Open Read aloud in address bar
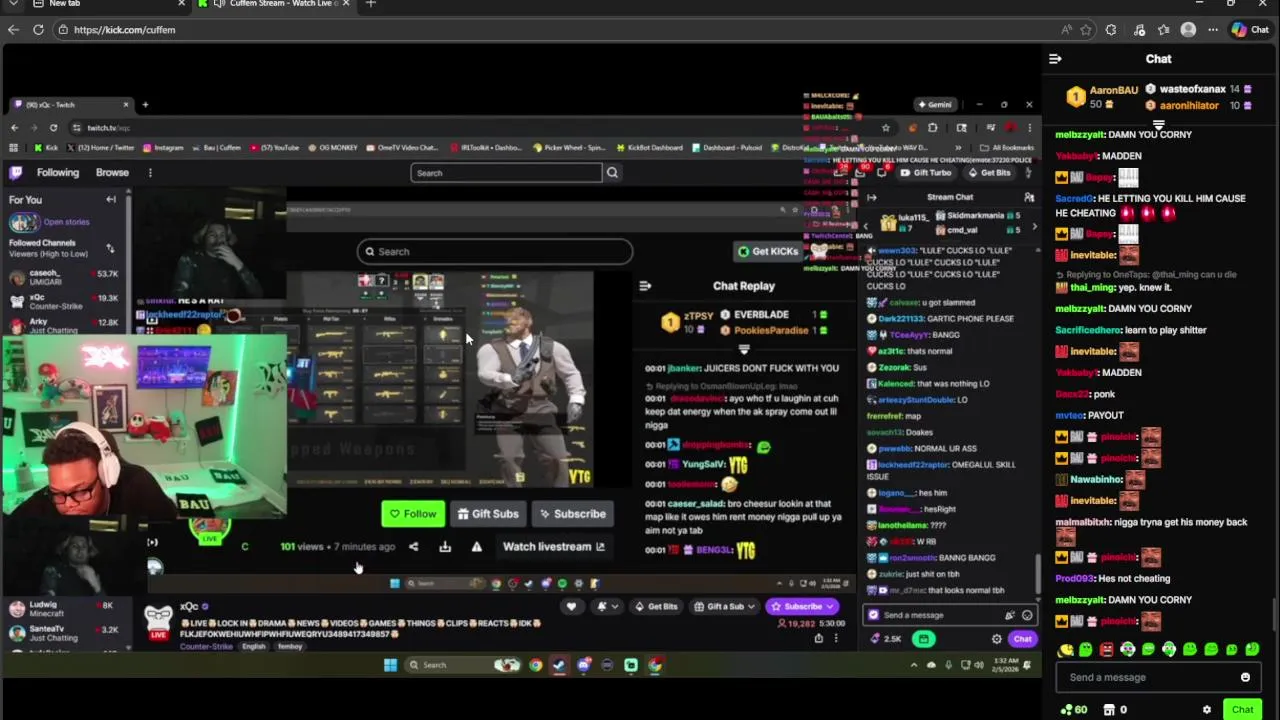The width and height of the screenshot is (1280, 720). pyautogui.click(x=1067, y=30)
